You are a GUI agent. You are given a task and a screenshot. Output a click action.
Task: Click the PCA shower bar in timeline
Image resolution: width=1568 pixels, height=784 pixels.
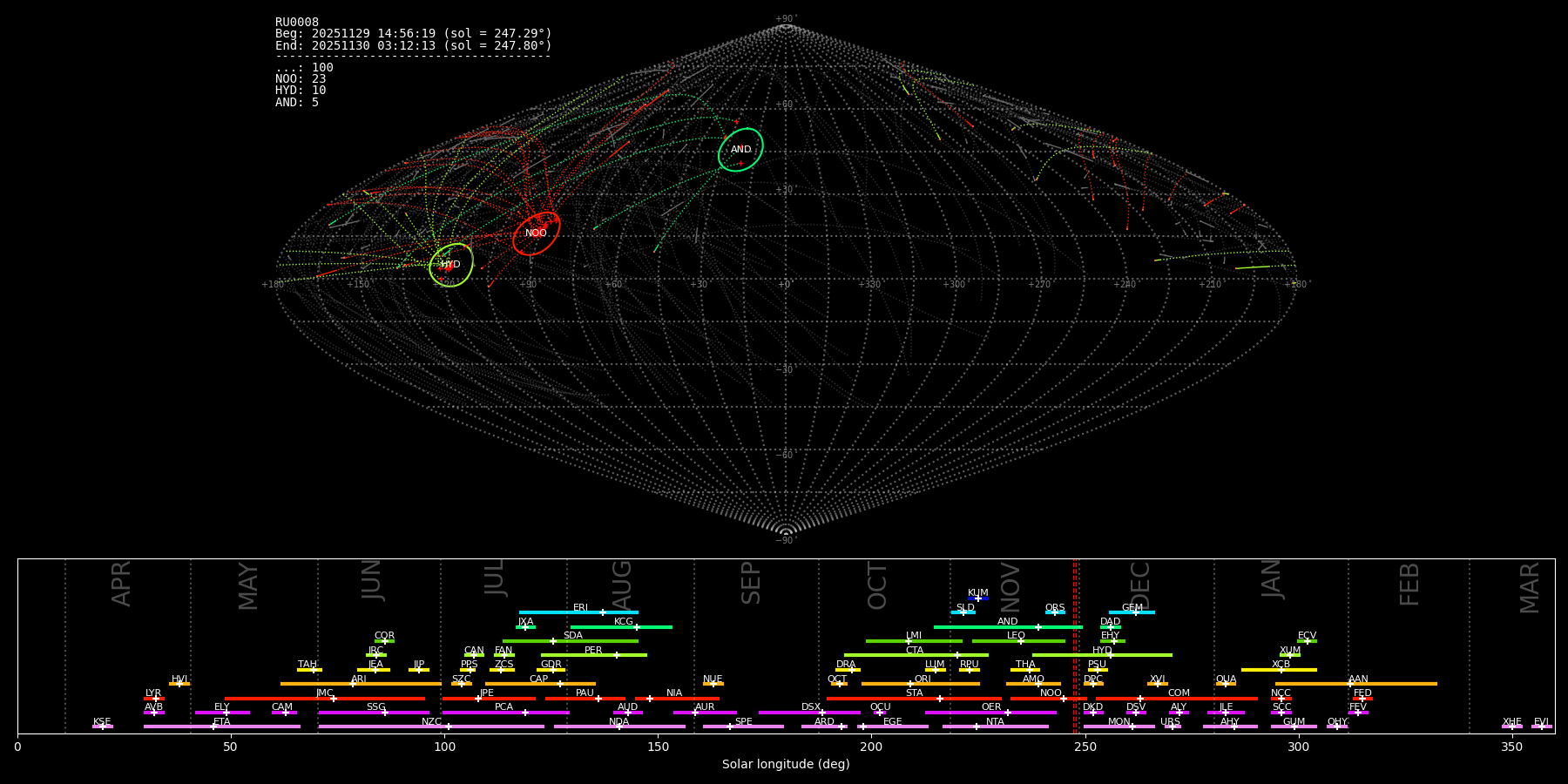505,713
